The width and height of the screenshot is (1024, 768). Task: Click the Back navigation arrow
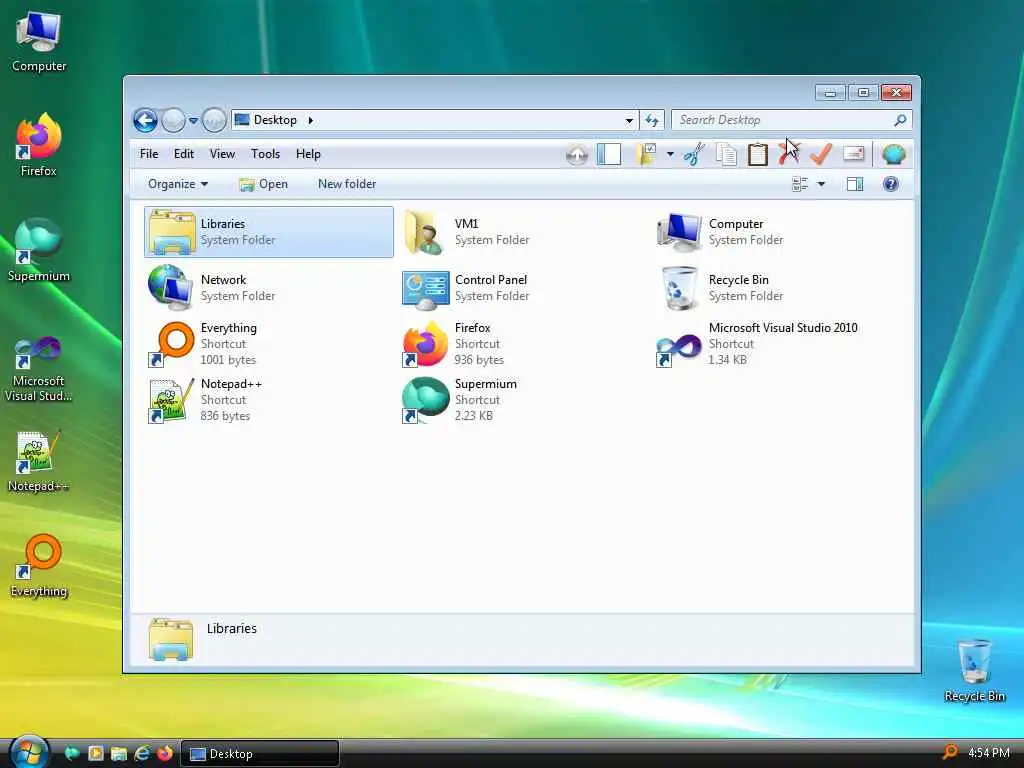click(x=145, y=120)
